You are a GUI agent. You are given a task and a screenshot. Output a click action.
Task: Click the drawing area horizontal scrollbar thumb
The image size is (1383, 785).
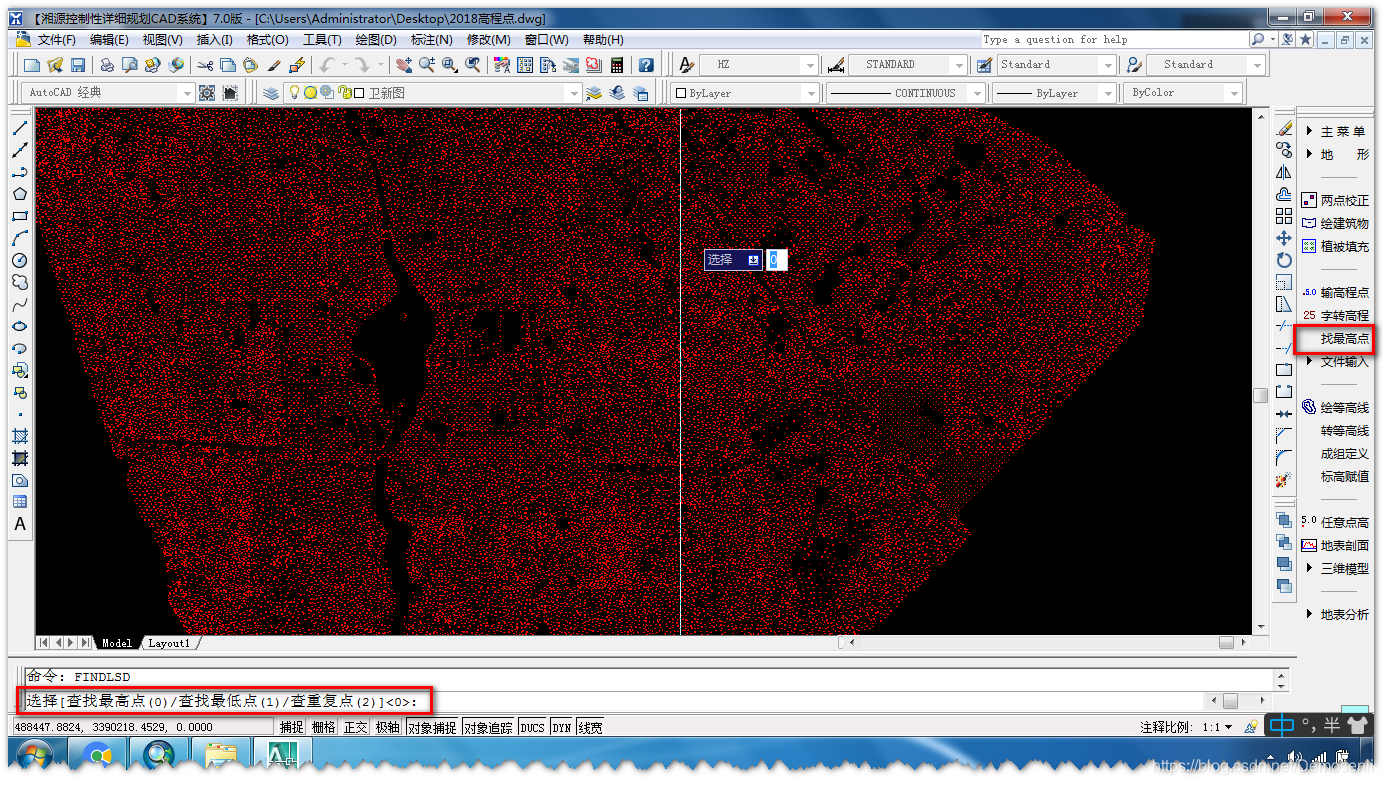click(1226, 643)
